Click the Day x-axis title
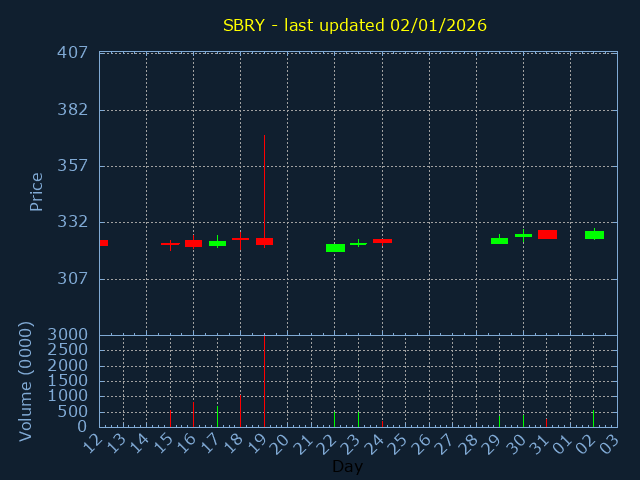The image size is (640, 480). [347, 466]
